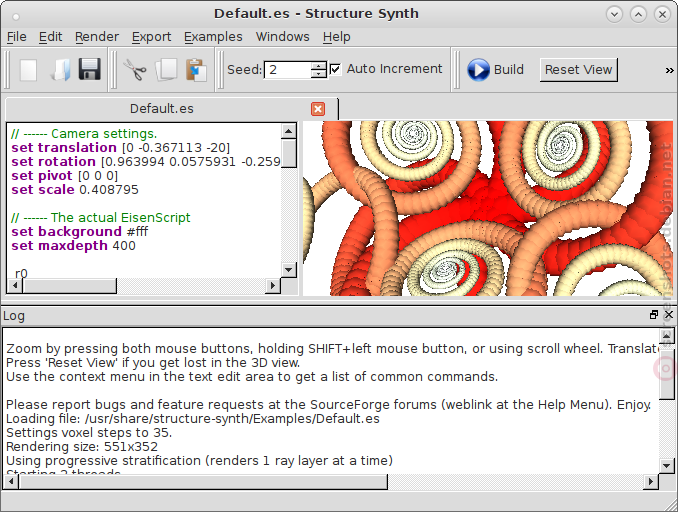Open the File menu

point(16,37)
